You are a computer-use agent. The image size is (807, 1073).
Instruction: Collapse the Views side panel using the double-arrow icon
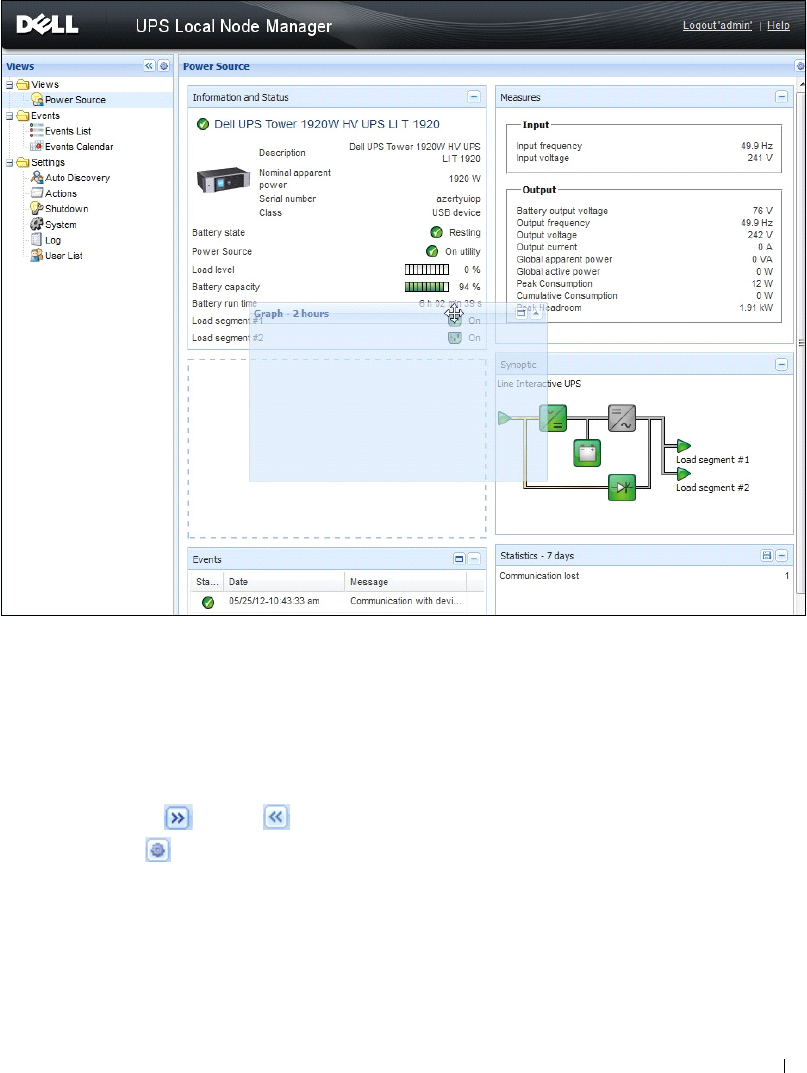pos(149,66)
